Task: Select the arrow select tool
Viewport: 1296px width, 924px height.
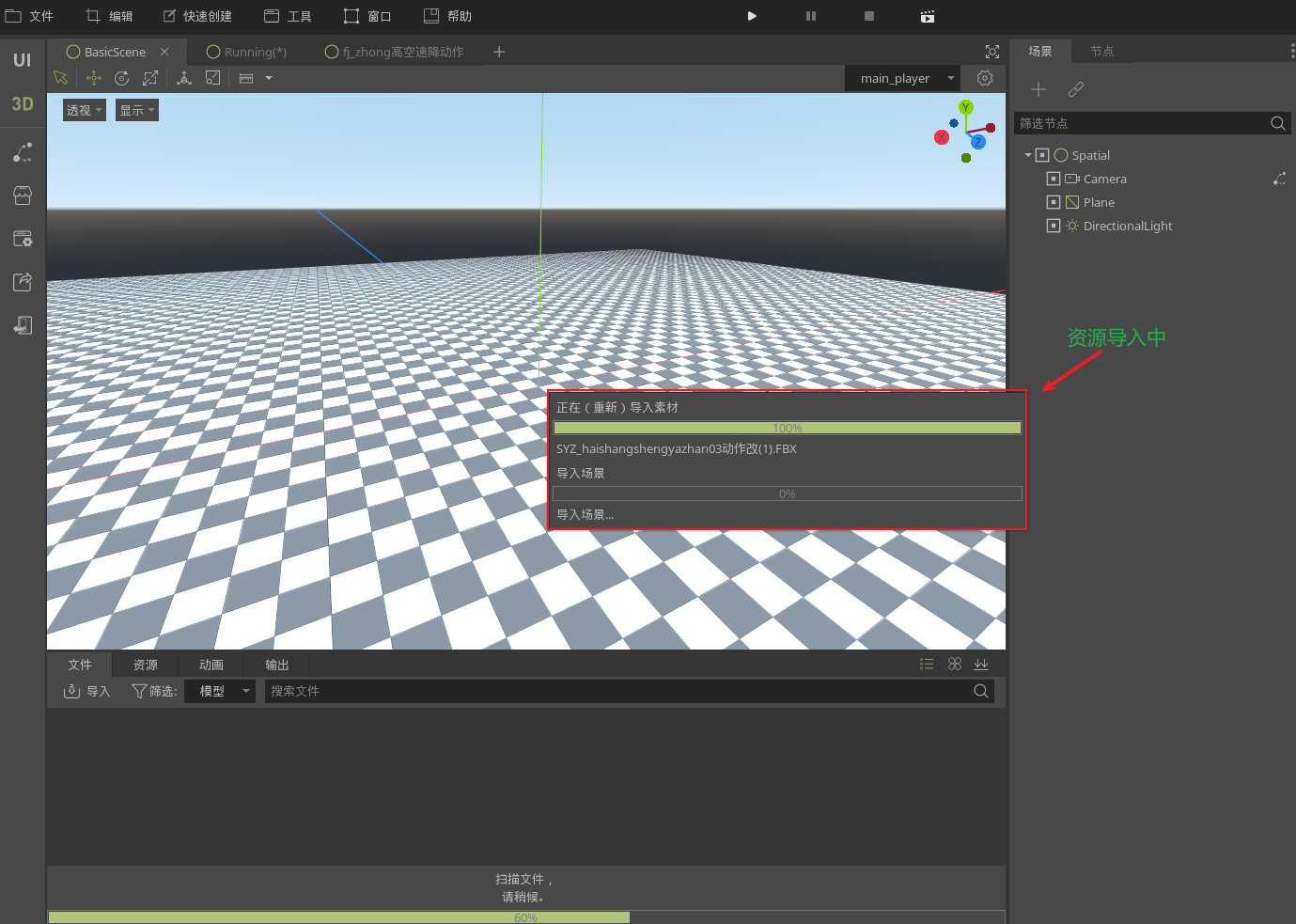Action: point(61,78)
